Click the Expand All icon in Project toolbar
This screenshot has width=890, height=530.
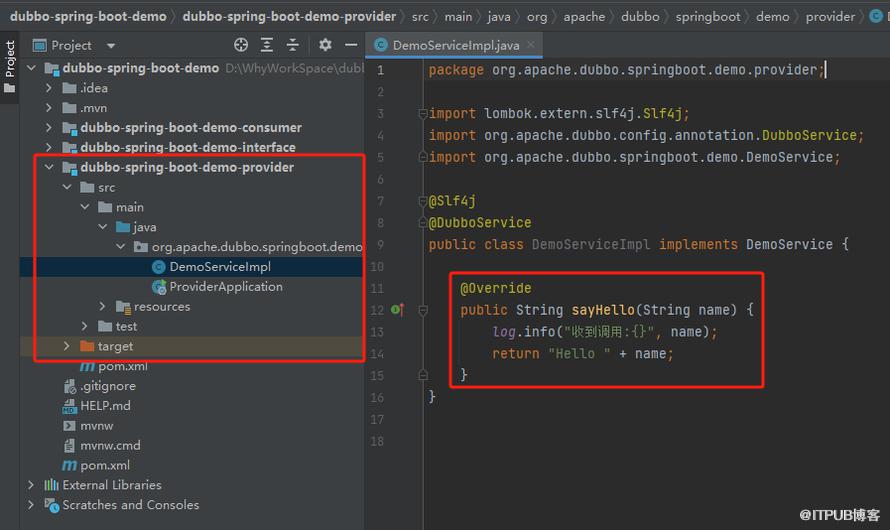point(267,45)
